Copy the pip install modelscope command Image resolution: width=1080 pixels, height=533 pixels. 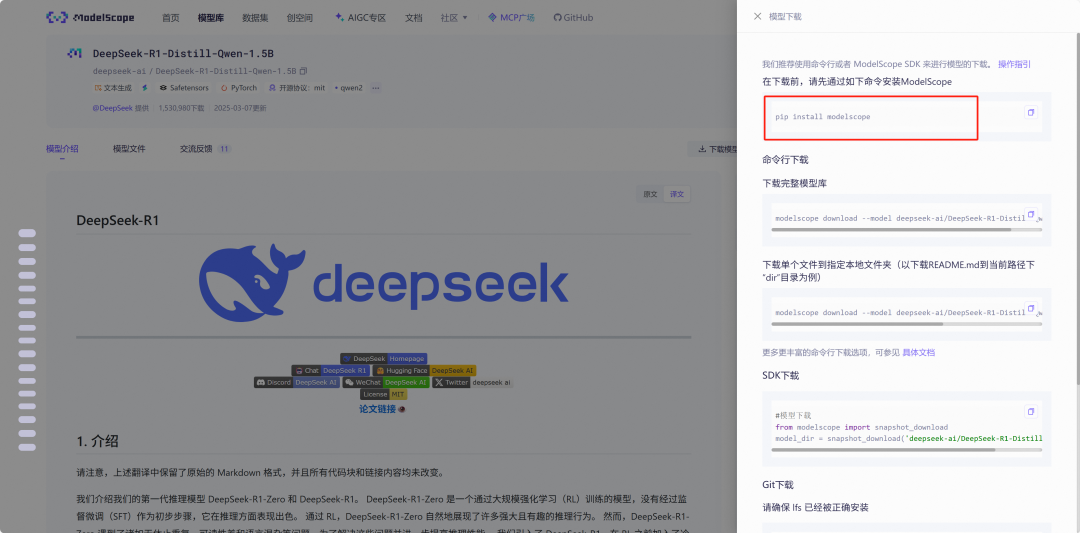tap(1030, 112)
